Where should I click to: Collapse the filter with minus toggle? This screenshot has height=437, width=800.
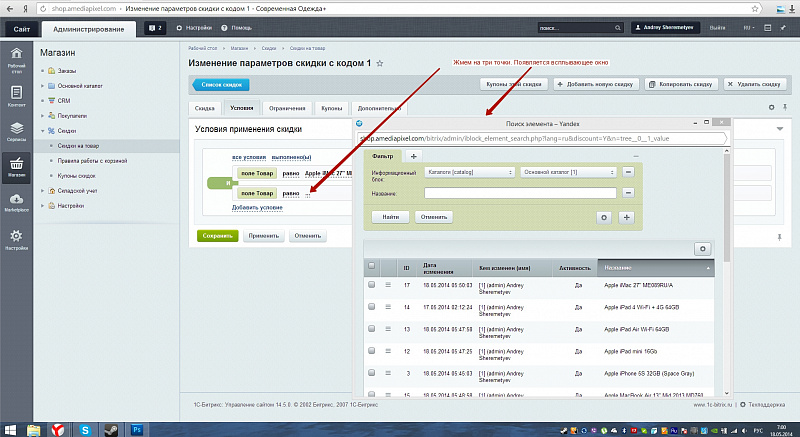636,156
